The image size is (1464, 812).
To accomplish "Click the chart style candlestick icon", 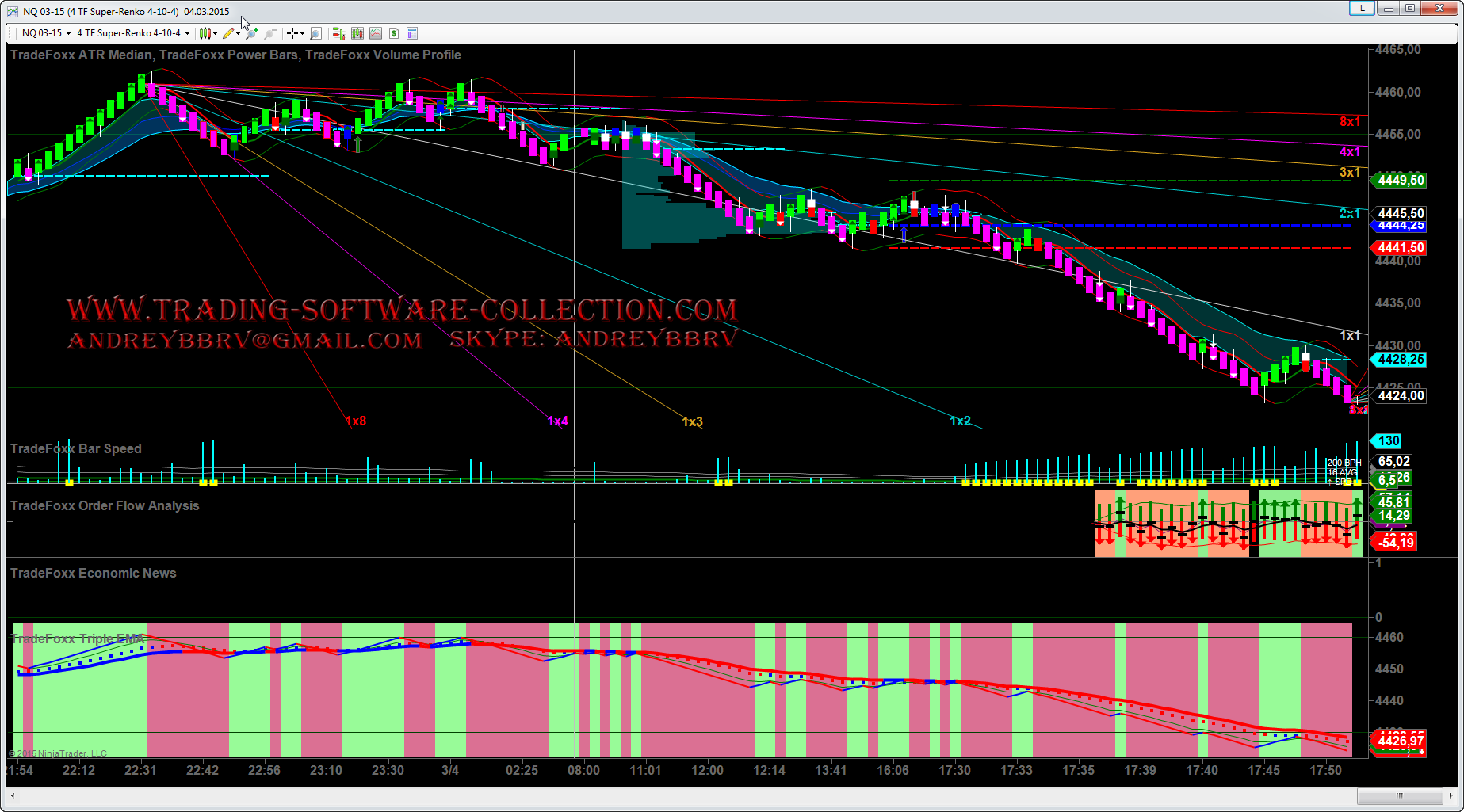I will [x=205, y=33].
